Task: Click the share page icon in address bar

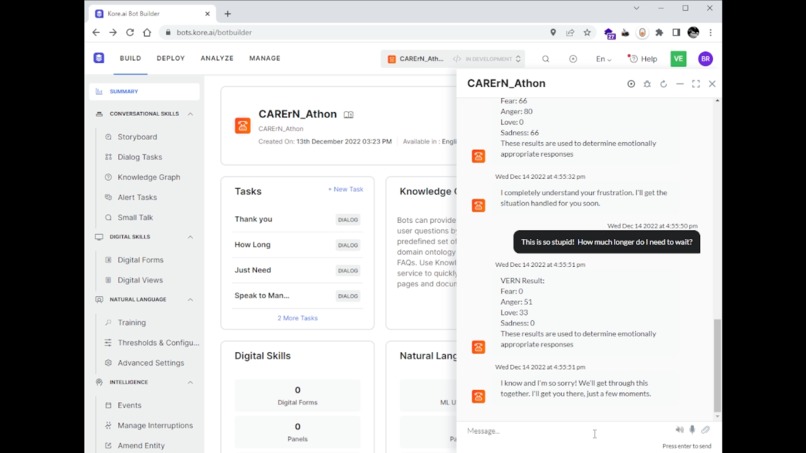Action: 570,32
